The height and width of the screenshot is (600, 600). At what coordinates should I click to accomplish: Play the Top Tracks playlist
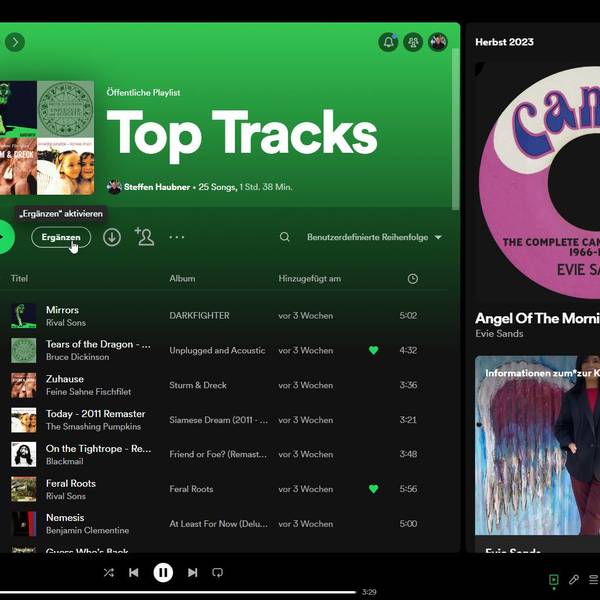pos(4,237)
